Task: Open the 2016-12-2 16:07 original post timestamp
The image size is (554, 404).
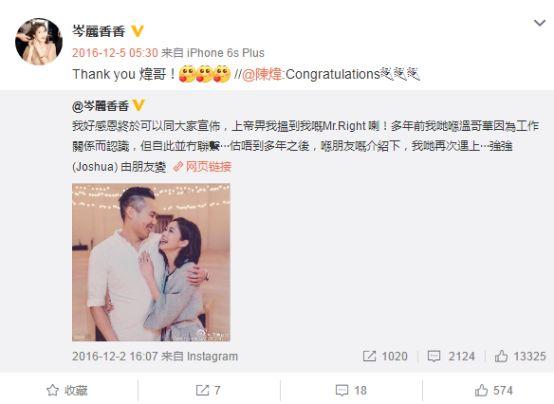Action: (115, 356)
